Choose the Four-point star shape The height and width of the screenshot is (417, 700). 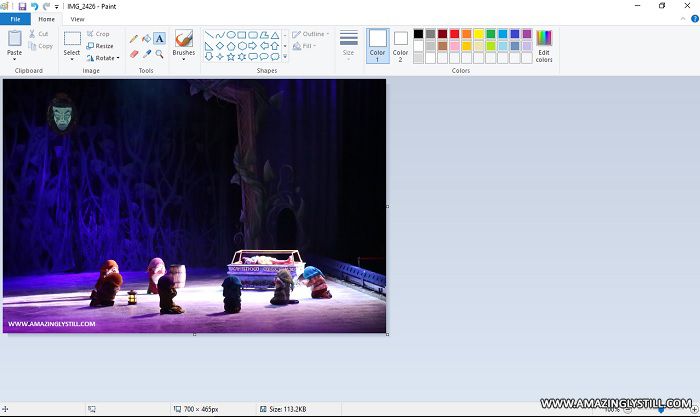tap(220, 57)
